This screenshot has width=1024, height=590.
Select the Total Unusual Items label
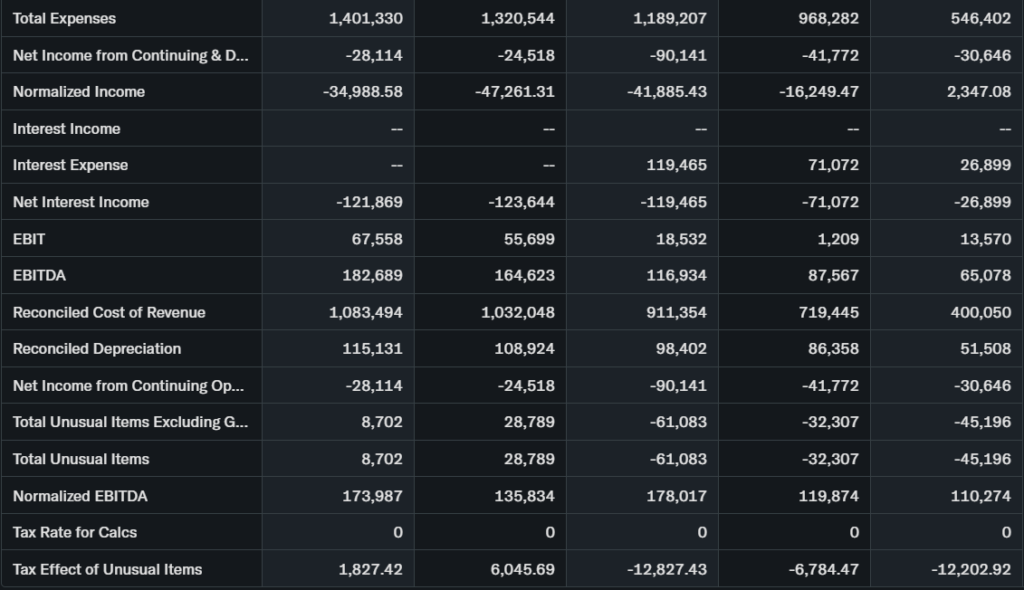click(81, 459)
